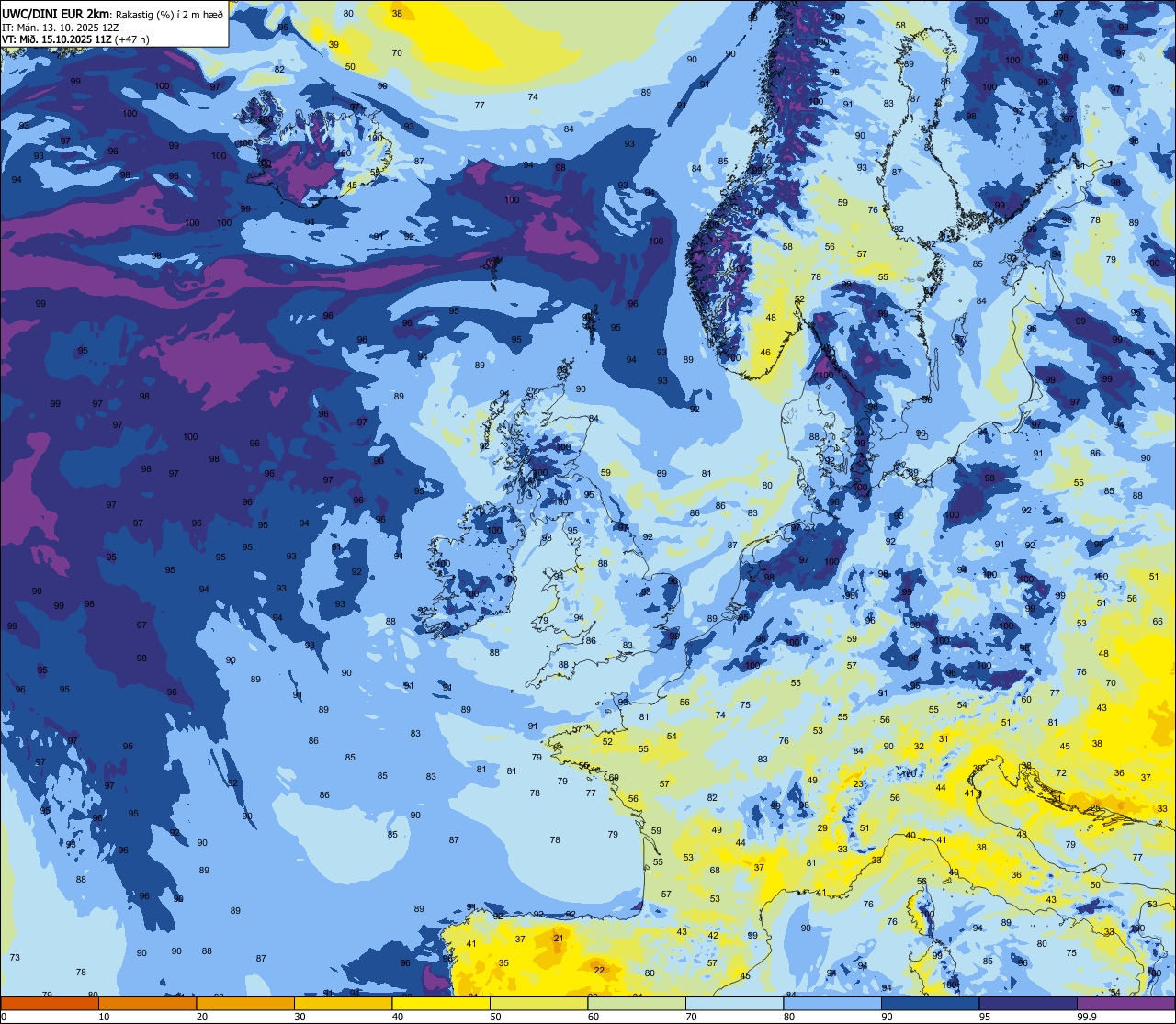Click the 'VT: Mið. 15.10.2025 11Z (+47 h)' line
The image size is (1176, 1024).
(75, 39)
